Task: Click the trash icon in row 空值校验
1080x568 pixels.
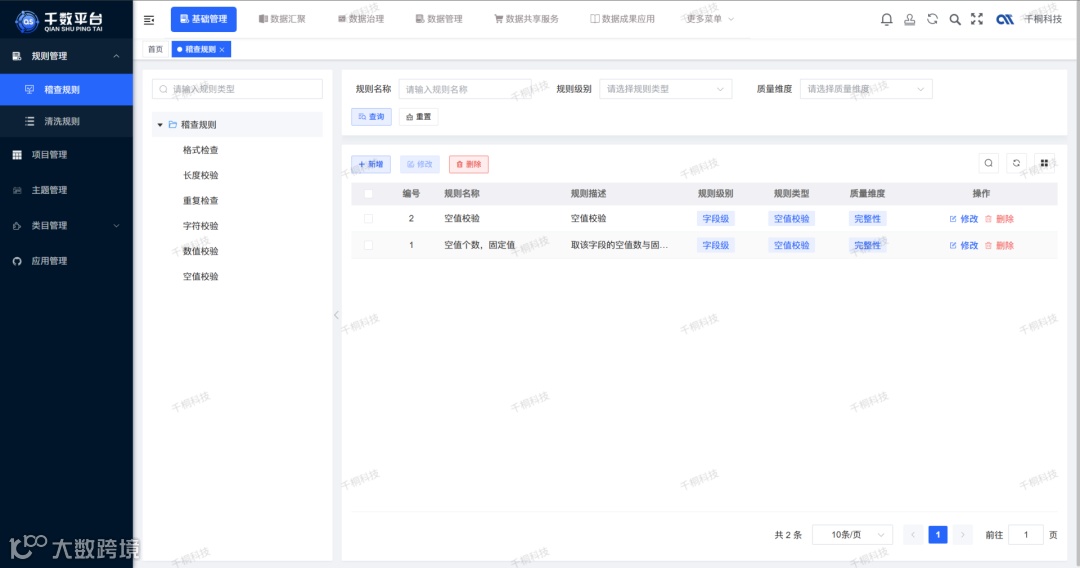Action: 988,219
